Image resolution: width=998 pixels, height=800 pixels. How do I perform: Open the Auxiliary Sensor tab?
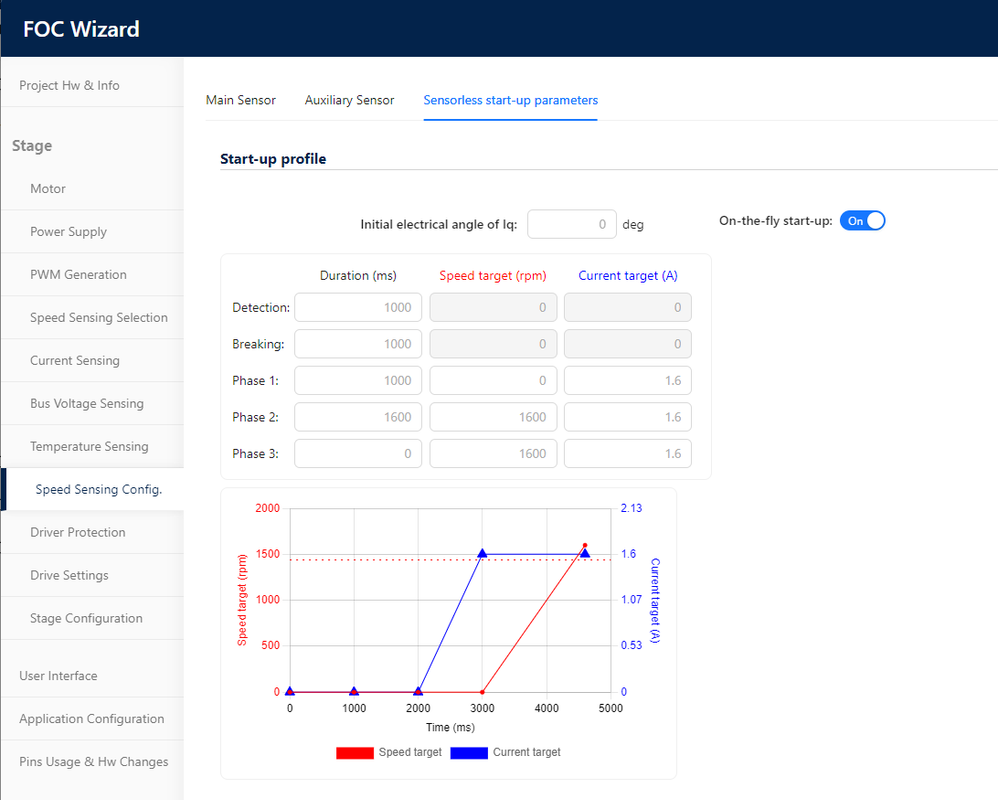349,100
